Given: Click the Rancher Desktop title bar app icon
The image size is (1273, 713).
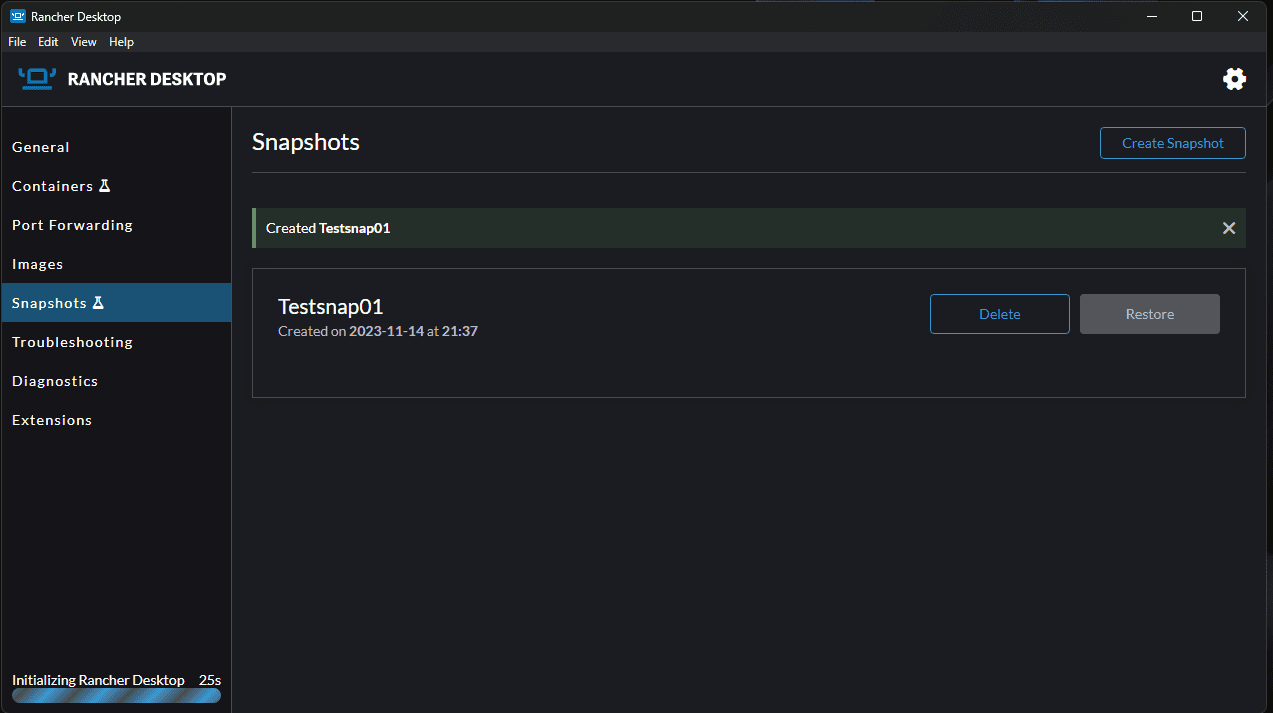Looking at the screenshot, I should [x=17, y=16].
